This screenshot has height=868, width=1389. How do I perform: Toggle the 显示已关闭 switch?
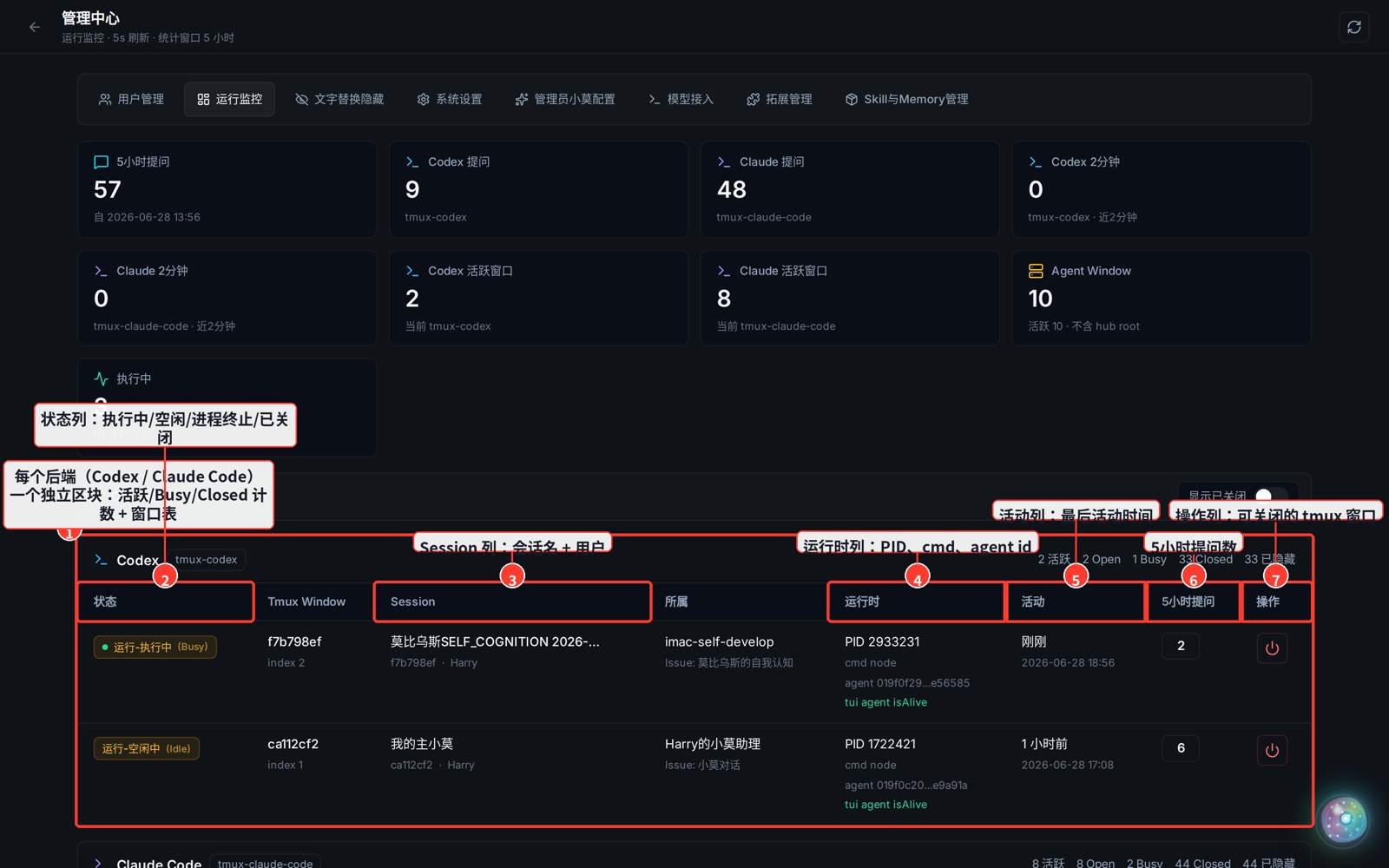coord(1272,496)
